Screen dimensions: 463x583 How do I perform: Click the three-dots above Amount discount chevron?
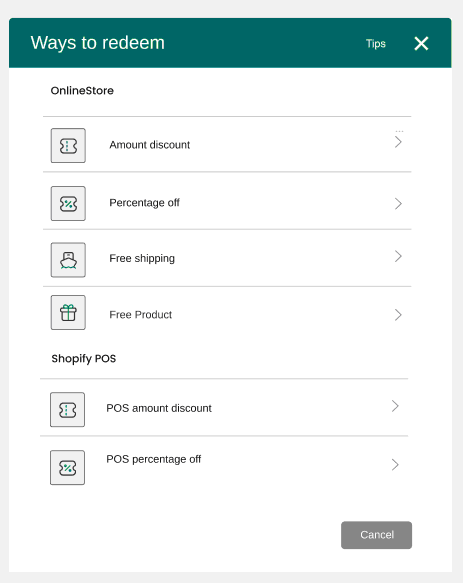(x=399, y=131)
